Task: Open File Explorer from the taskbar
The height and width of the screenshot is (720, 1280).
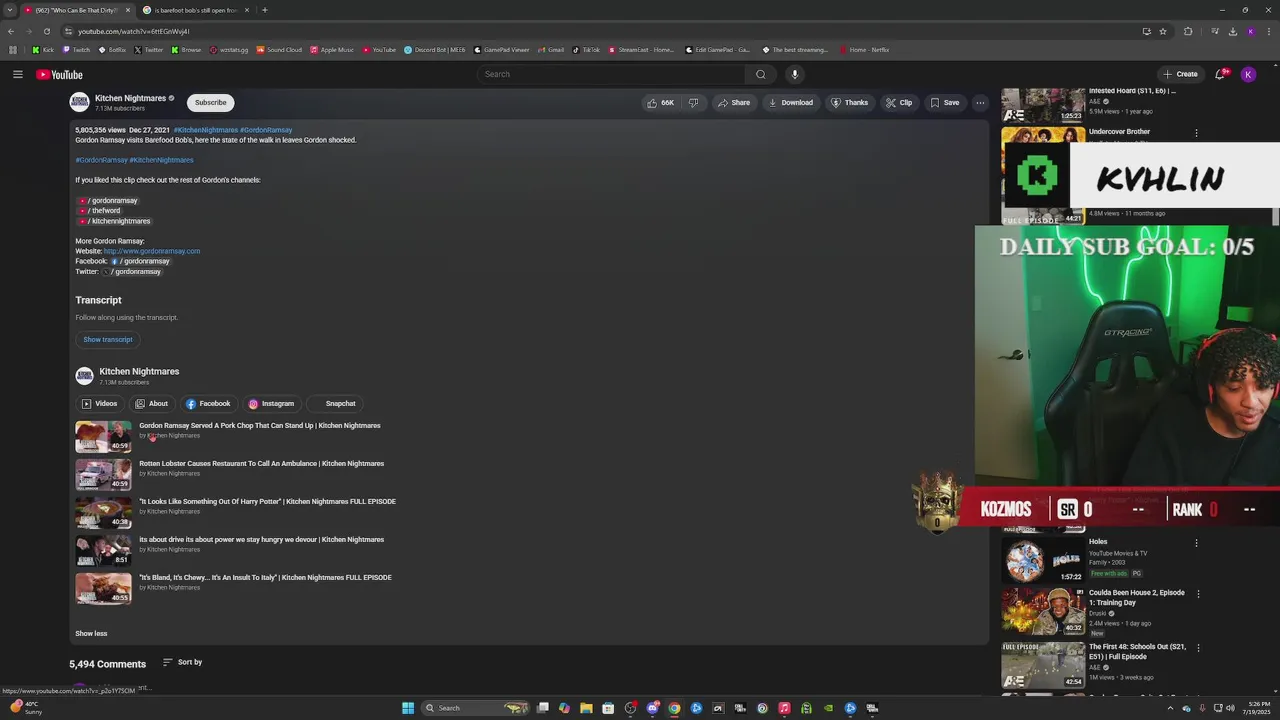Action: [586, 708]
